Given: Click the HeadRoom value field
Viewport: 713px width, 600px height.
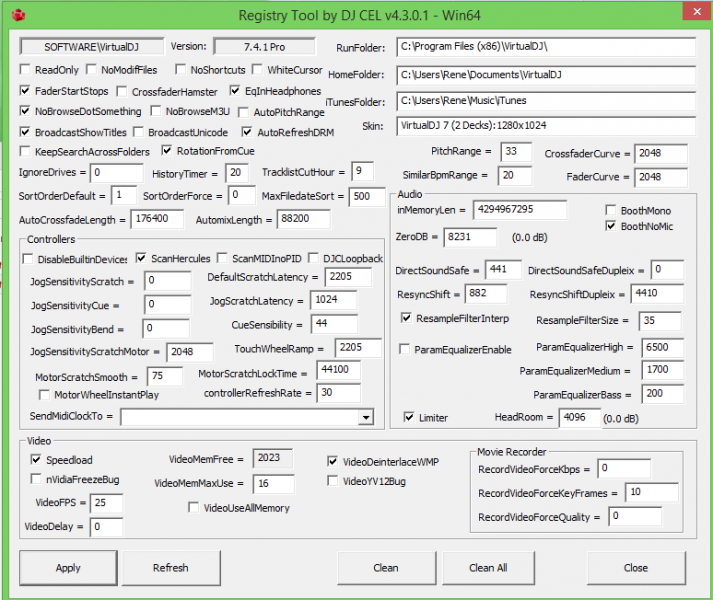Looking at the screenshot, I should pyautogui.click(x=580, y=418).
